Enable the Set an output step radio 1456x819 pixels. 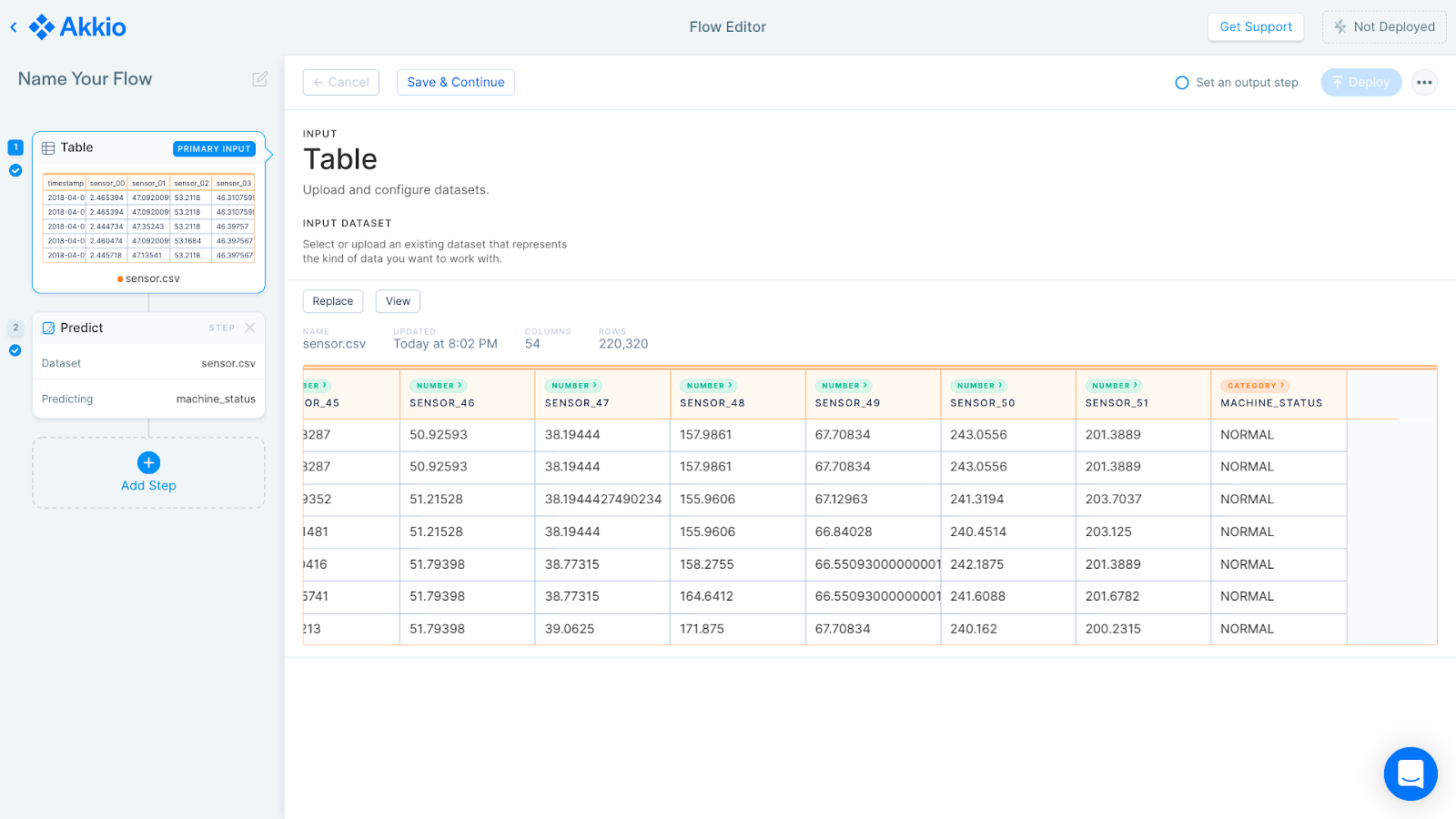1181,82
